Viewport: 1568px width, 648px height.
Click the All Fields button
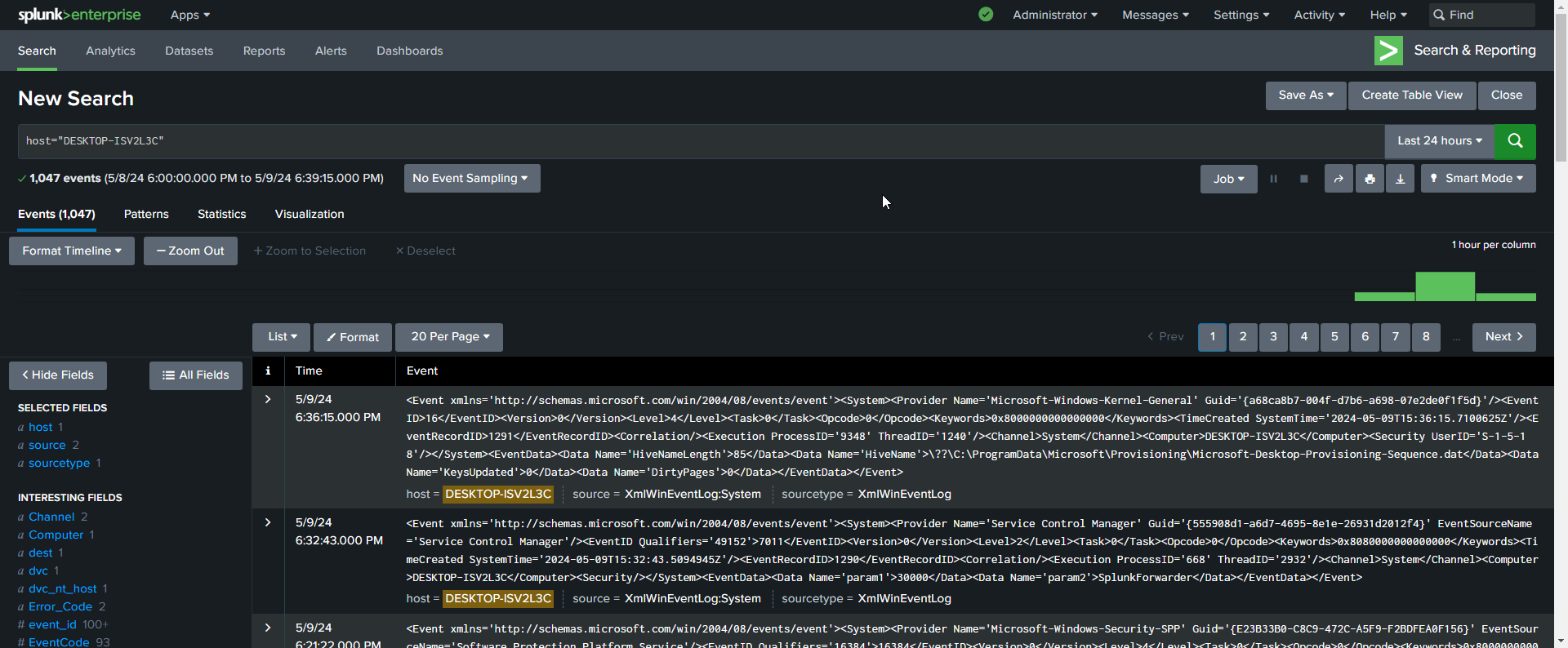tap(196, 375)
